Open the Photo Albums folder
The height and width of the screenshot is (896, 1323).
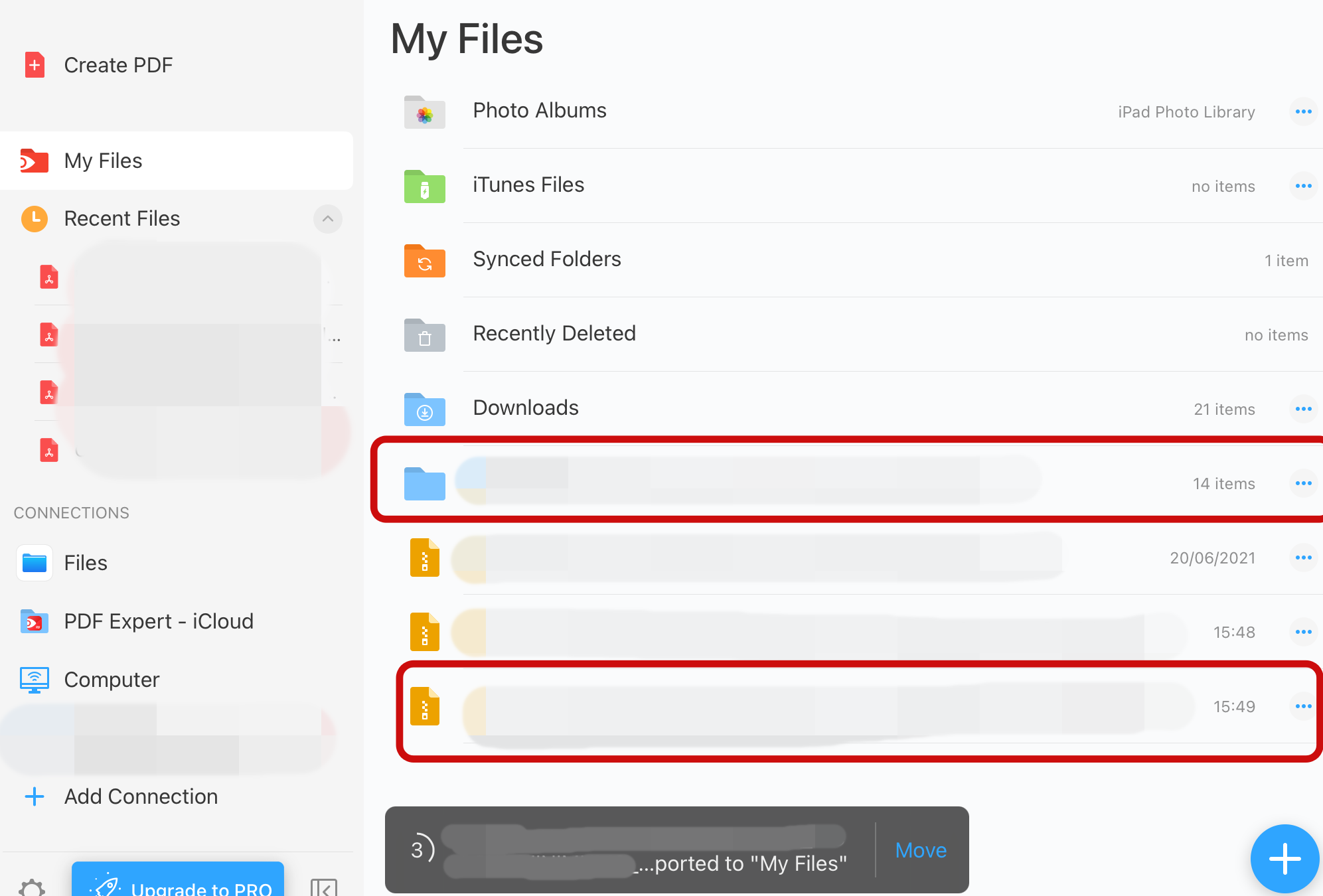(x=539, y=111)
